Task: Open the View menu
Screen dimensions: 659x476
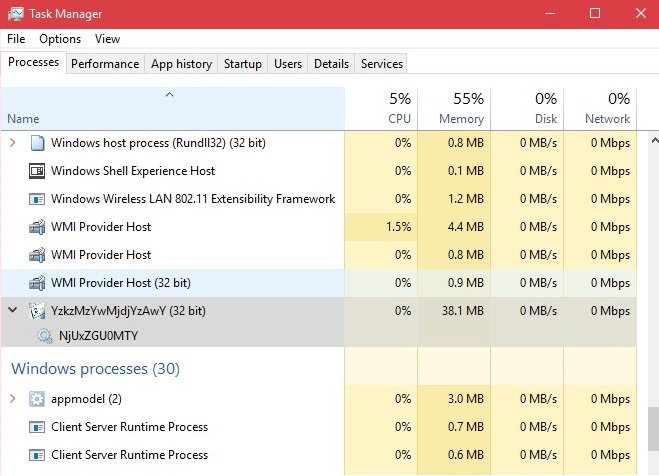Action: click(108, 39)
